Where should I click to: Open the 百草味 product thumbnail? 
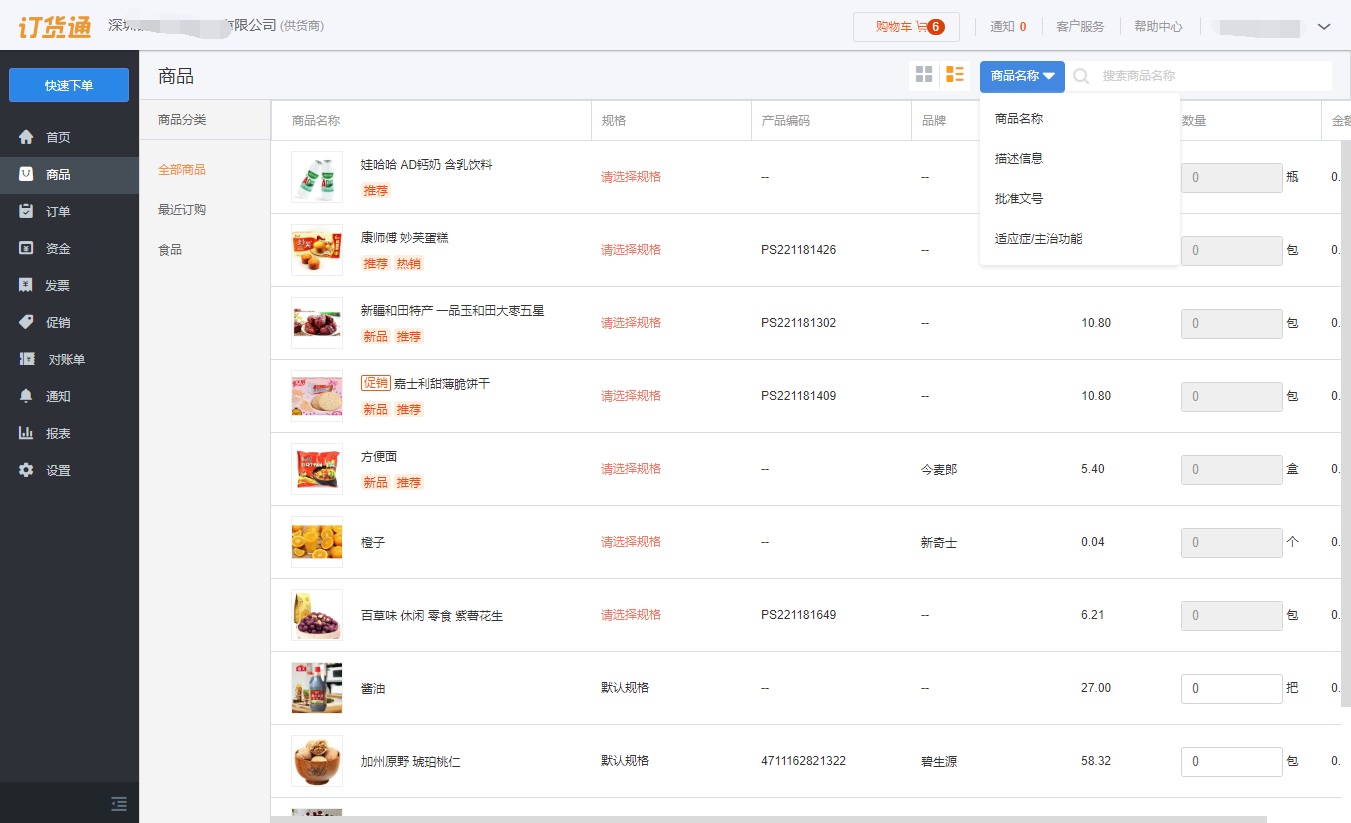[x=317, y=615]
